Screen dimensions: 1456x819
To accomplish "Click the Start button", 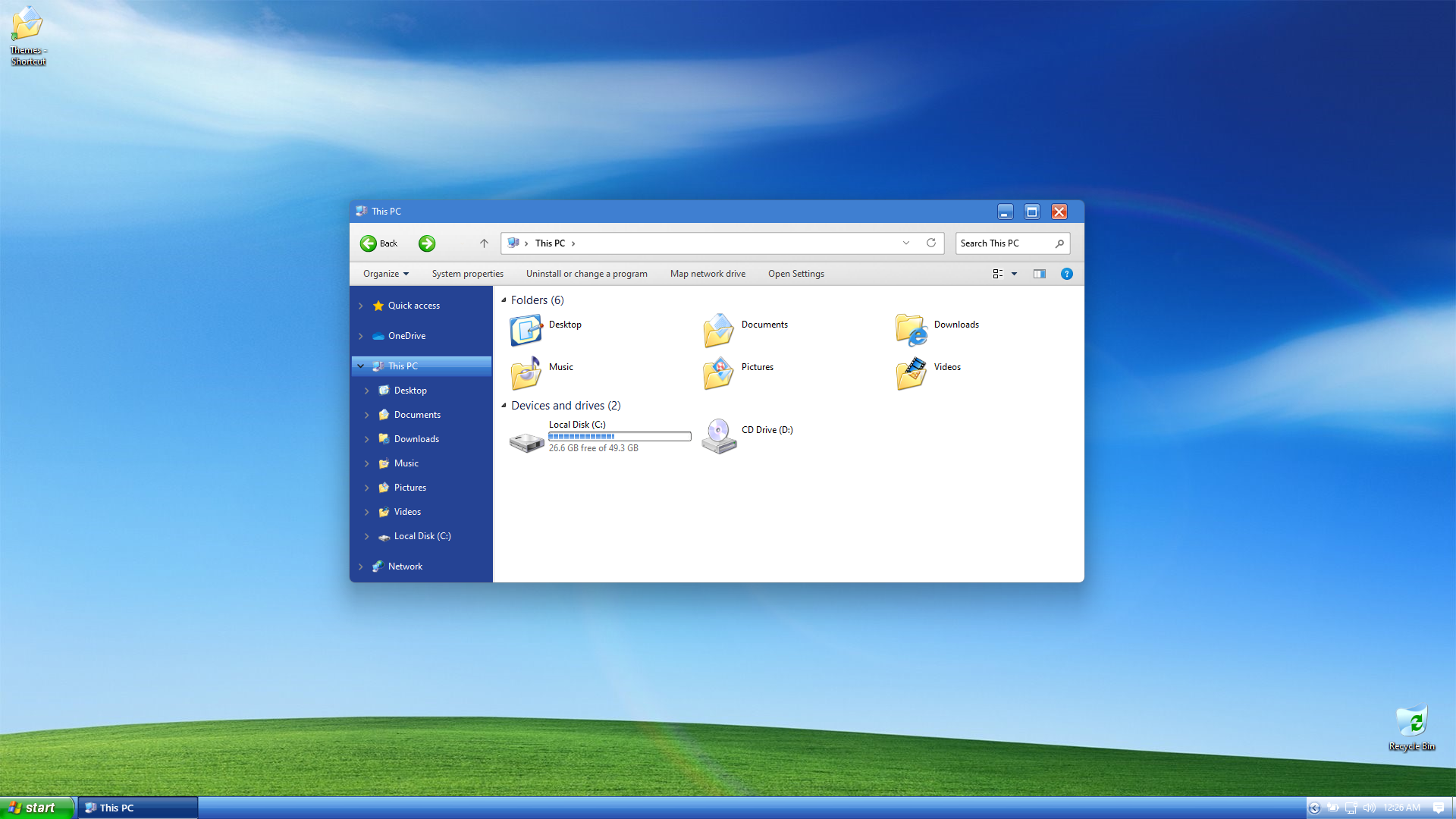I will point(36,808).
